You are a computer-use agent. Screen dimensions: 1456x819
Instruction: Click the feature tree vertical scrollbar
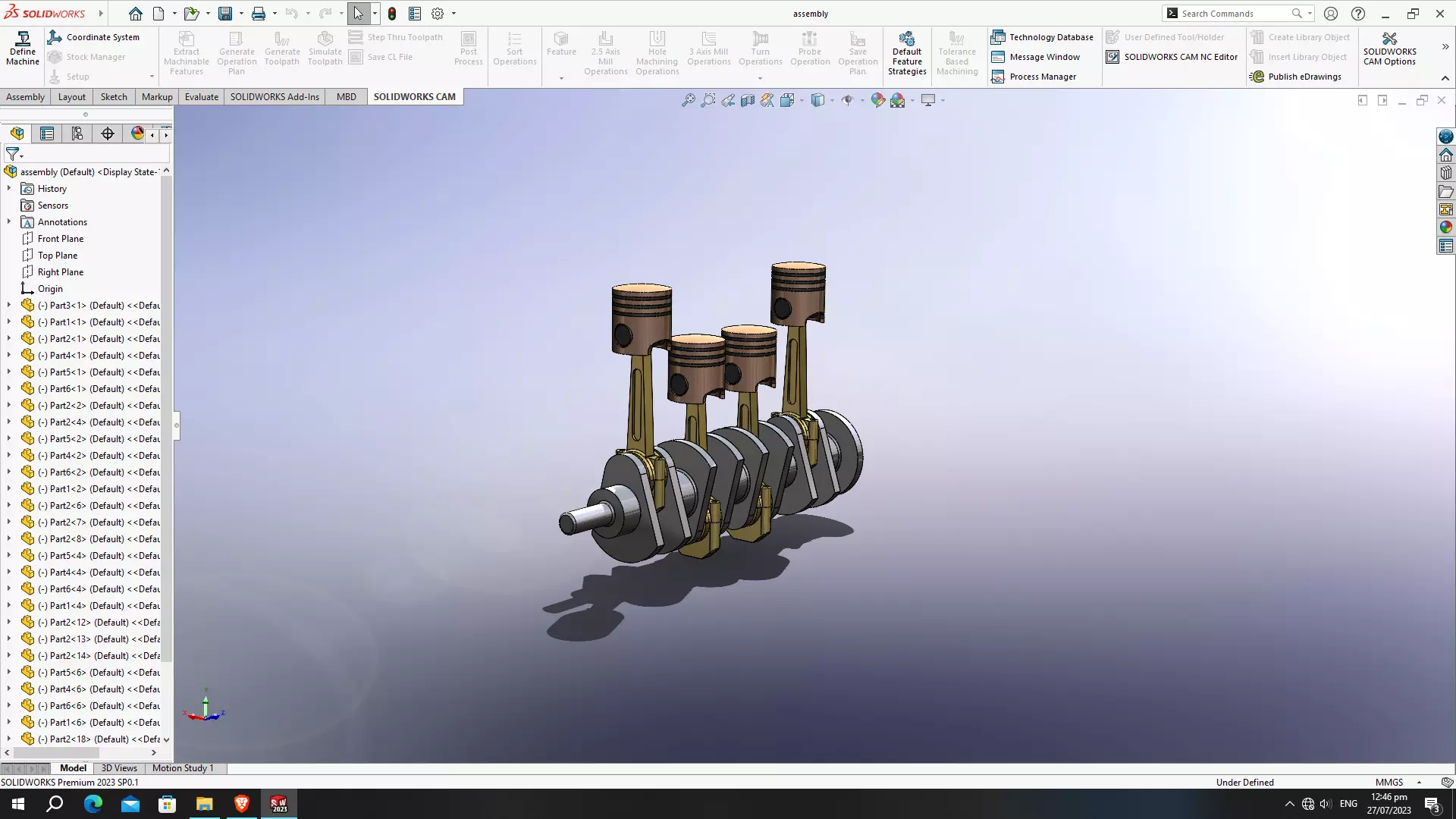166,417
